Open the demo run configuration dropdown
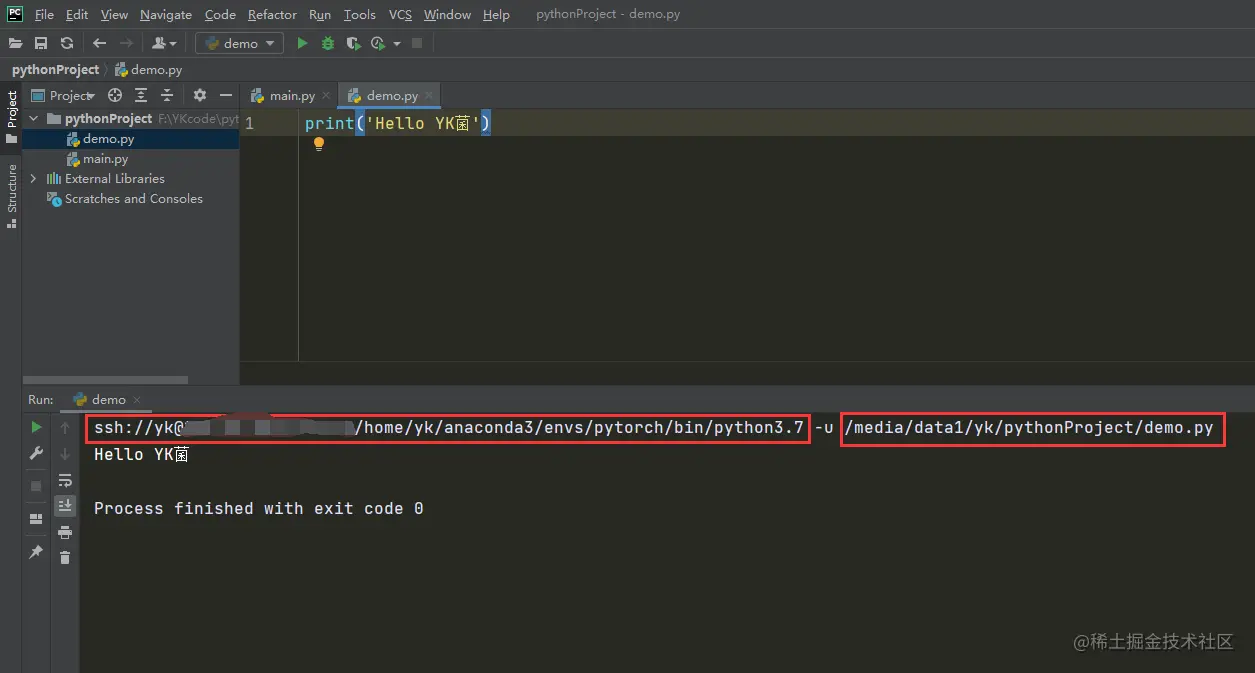This screenshot has height=673, width=1255. (x=240, y=43)
